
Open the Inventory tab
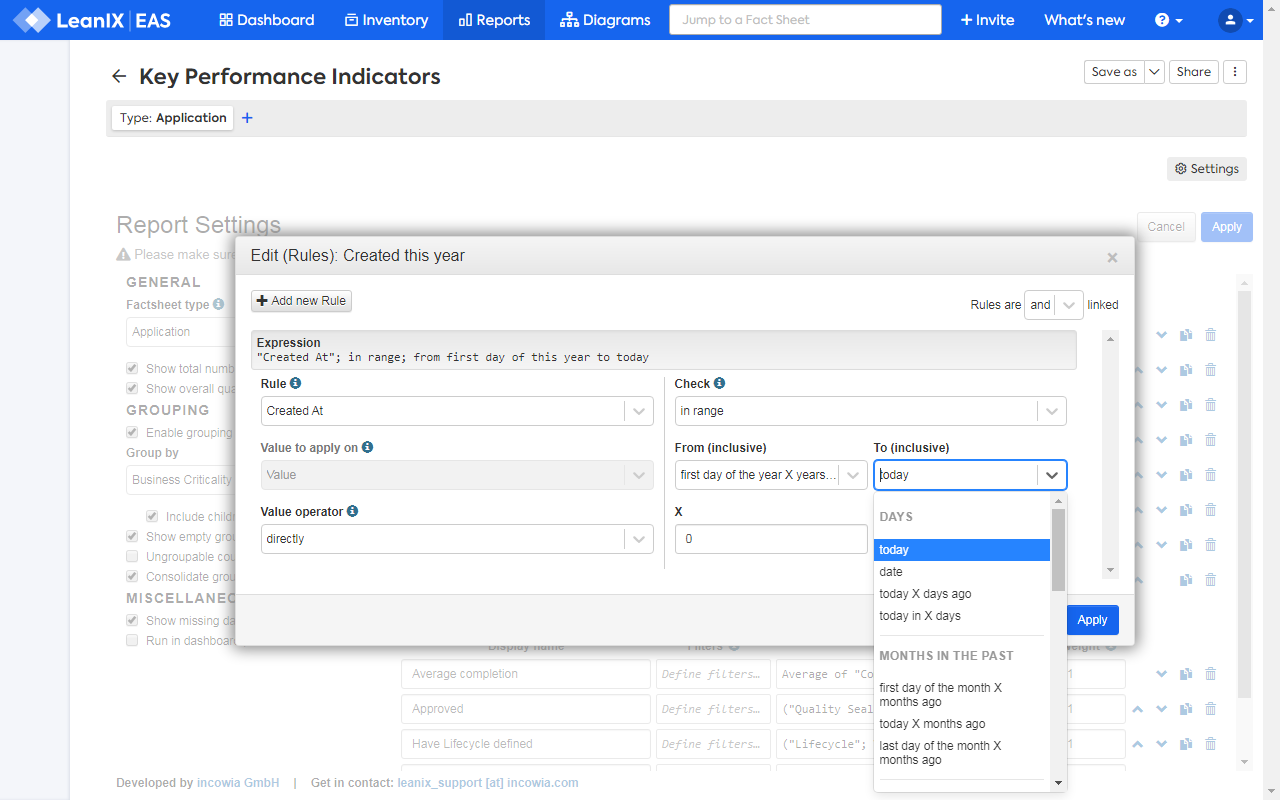pyautogui.click(x=386, y=20)
